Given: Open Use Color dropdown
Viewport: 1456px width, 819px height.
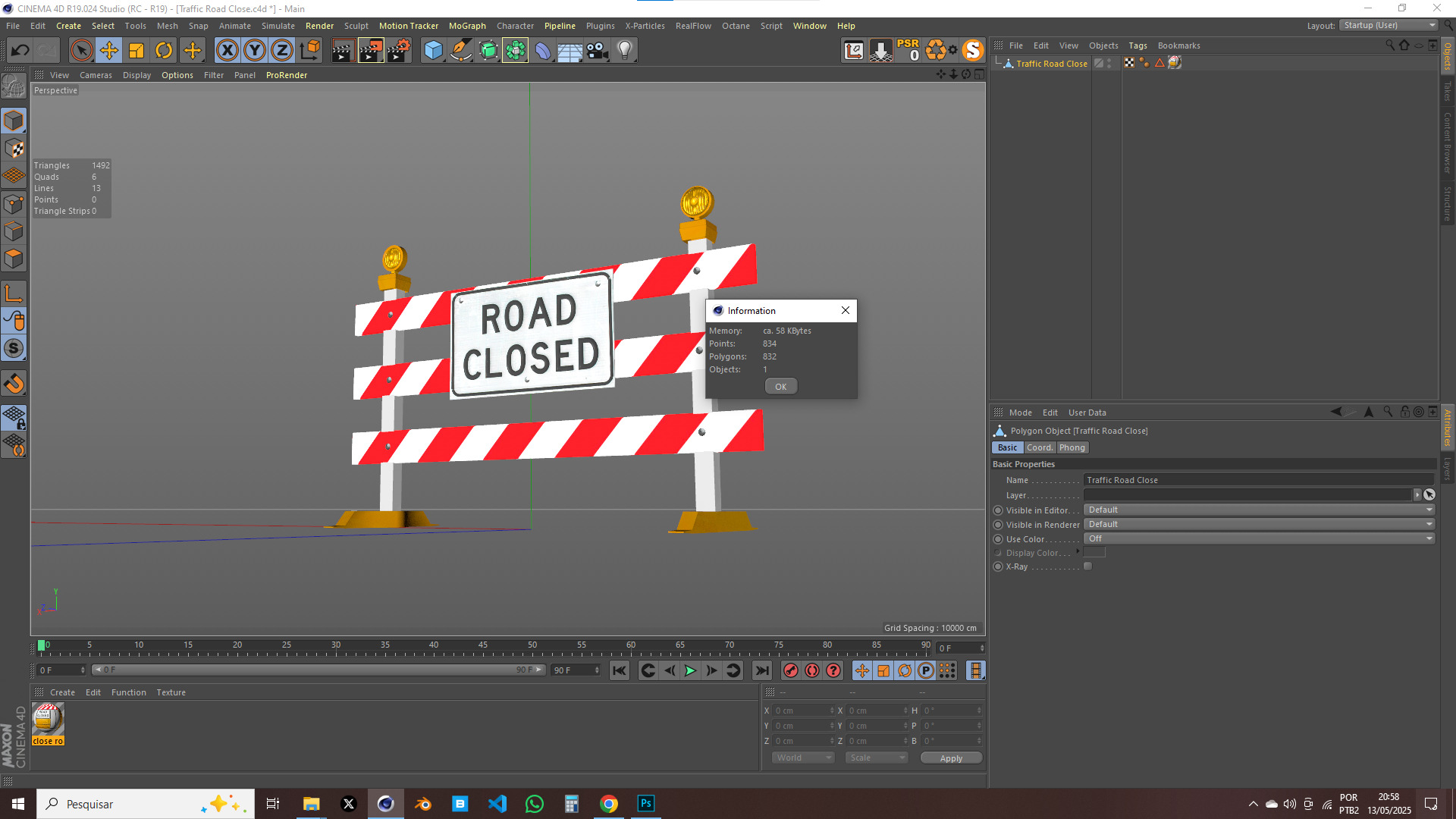Looking at the screenshot, I should tap(1260, 538).
